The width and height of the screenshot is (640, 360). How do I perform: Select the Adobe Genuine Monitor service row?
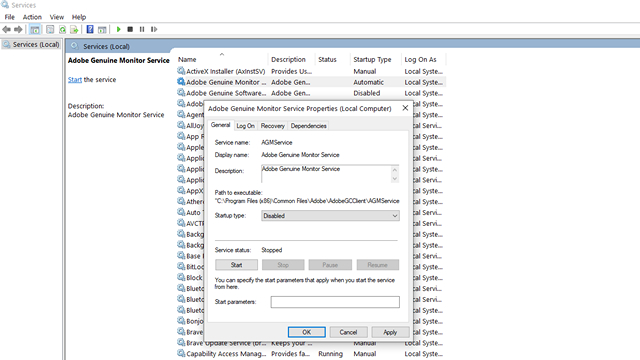pyautogui.click(x=311, y=82)
